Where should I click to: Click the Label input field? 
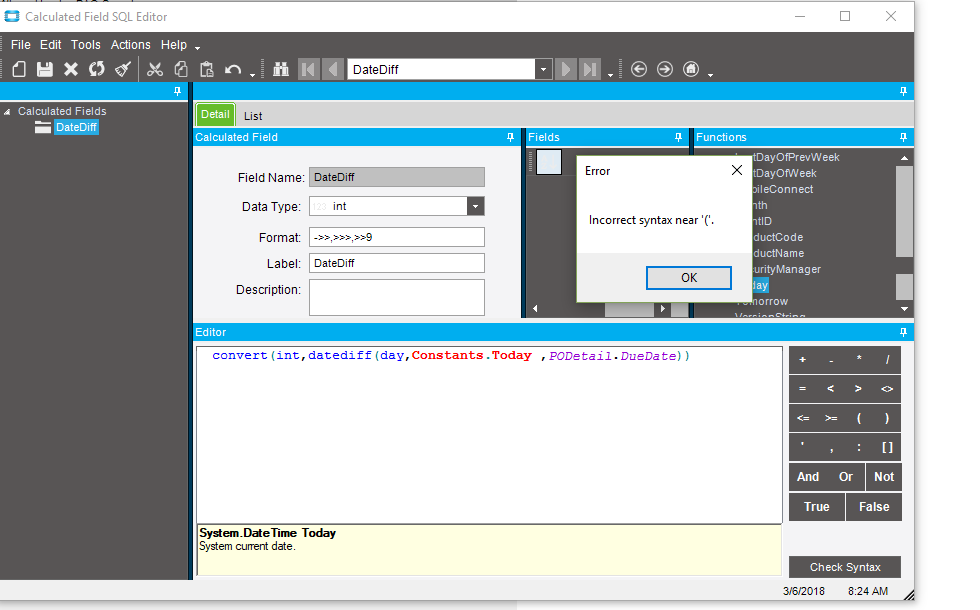tap(396, 263)
